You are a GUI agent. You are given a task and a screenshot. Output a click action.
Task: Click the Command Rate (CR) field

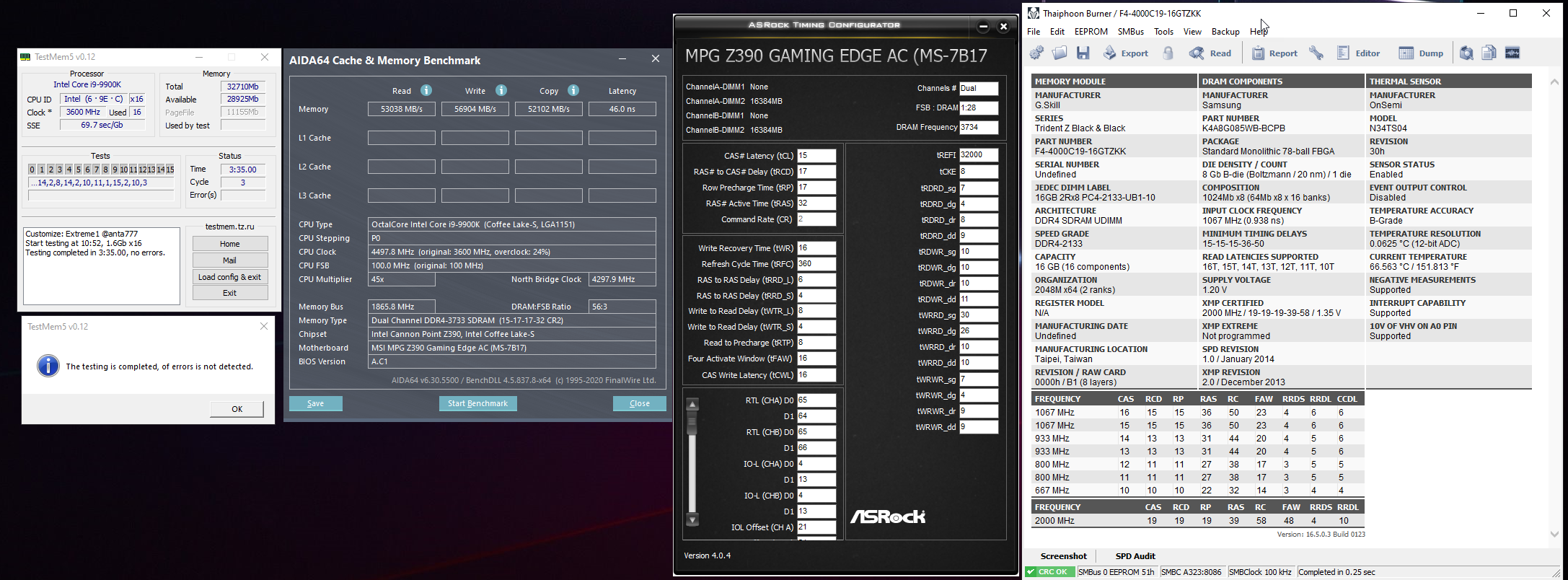816,219
